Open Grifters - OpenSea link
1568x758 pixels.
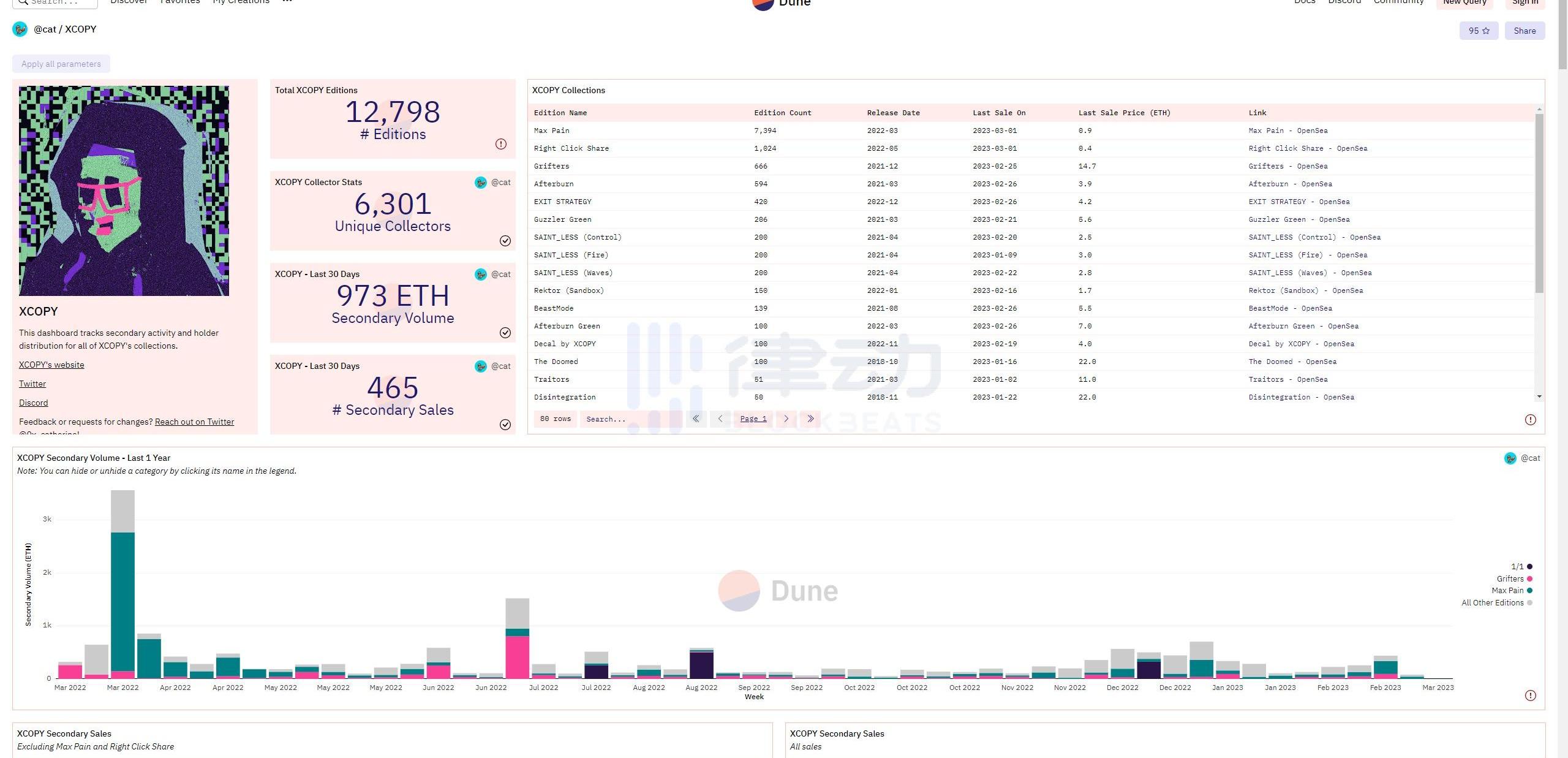click(1288, 166)
